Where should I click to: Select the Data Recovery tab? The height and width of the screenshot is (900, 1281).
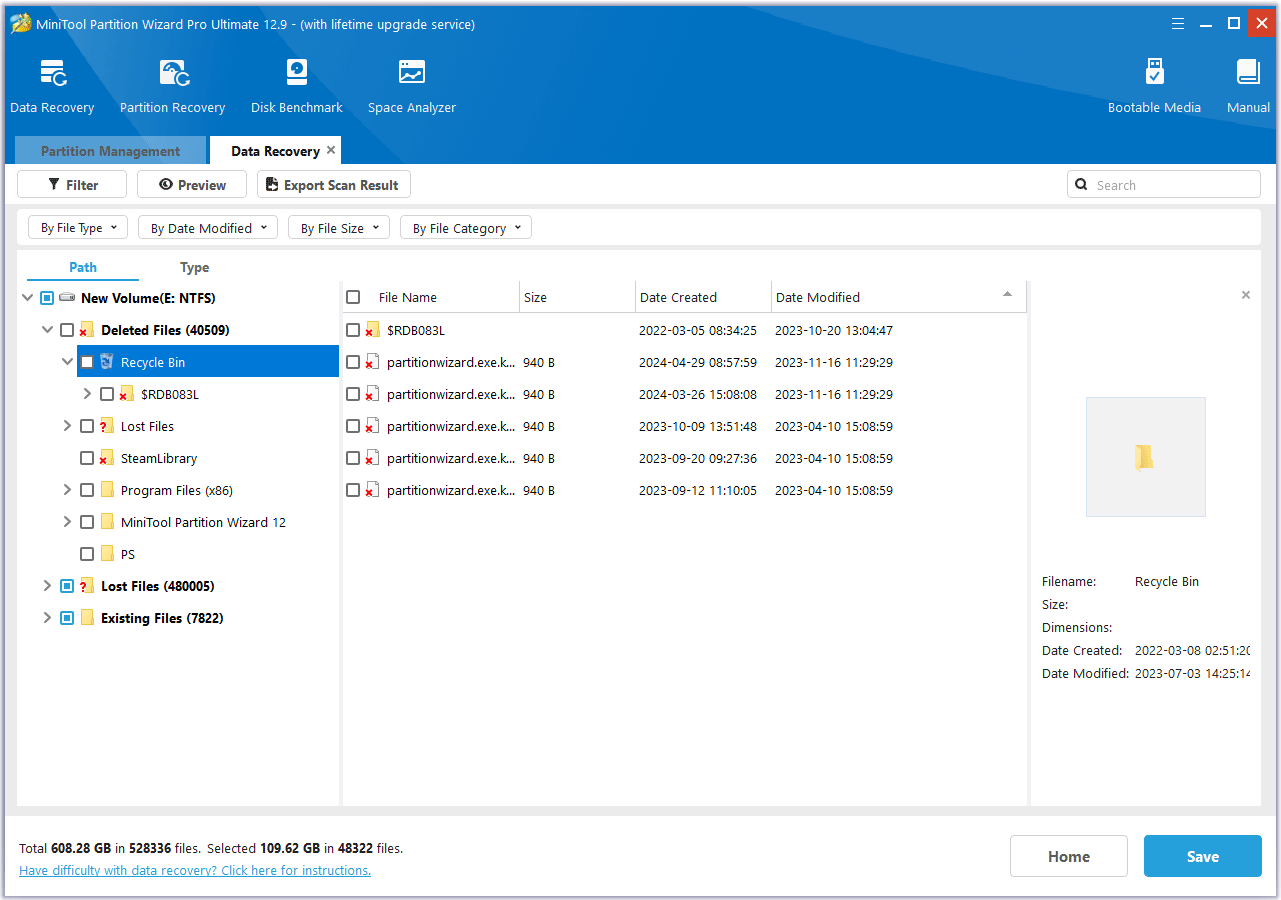275,151
